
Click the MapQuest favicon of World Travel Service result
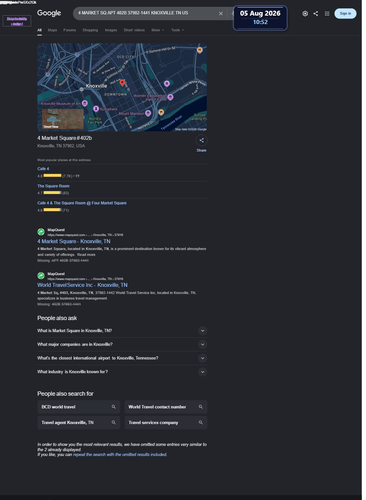[x=41, y=276]
